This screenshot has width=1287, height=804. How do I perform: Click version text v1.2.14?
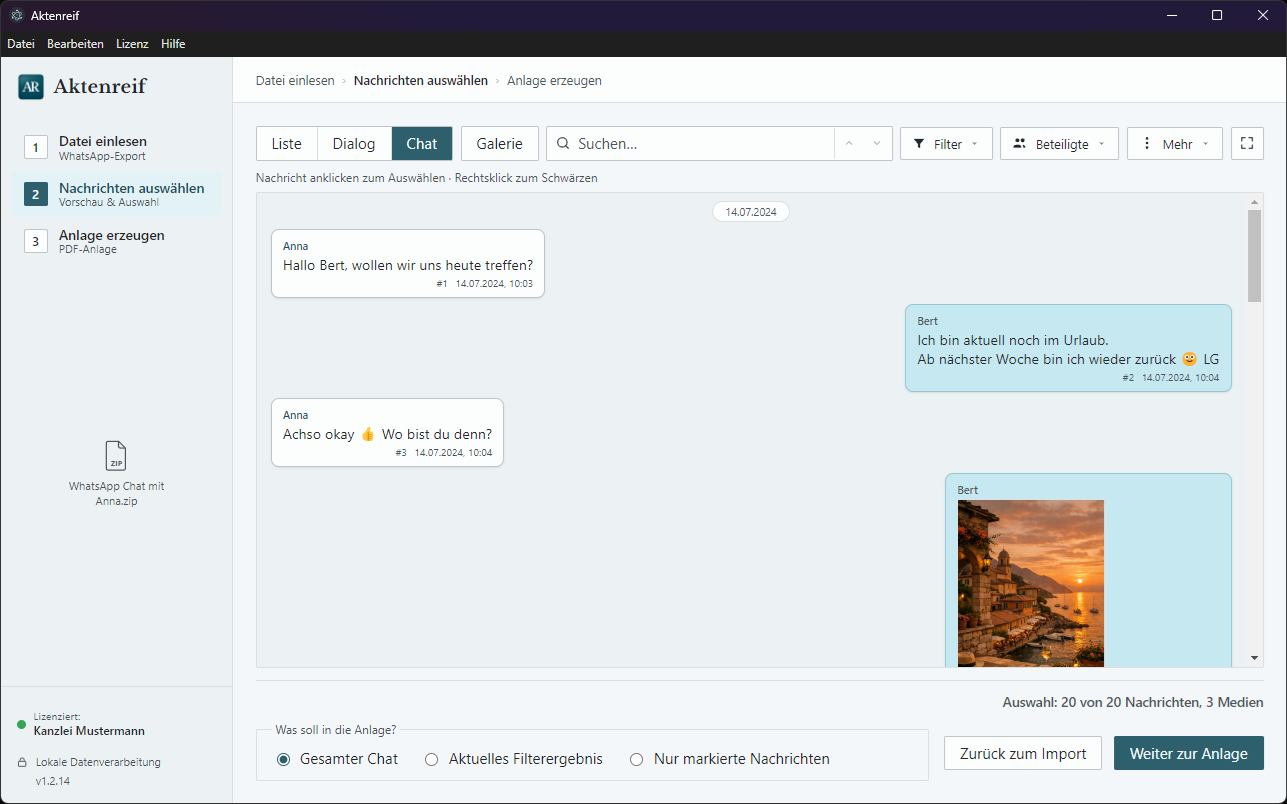click(x=52, y=780)
